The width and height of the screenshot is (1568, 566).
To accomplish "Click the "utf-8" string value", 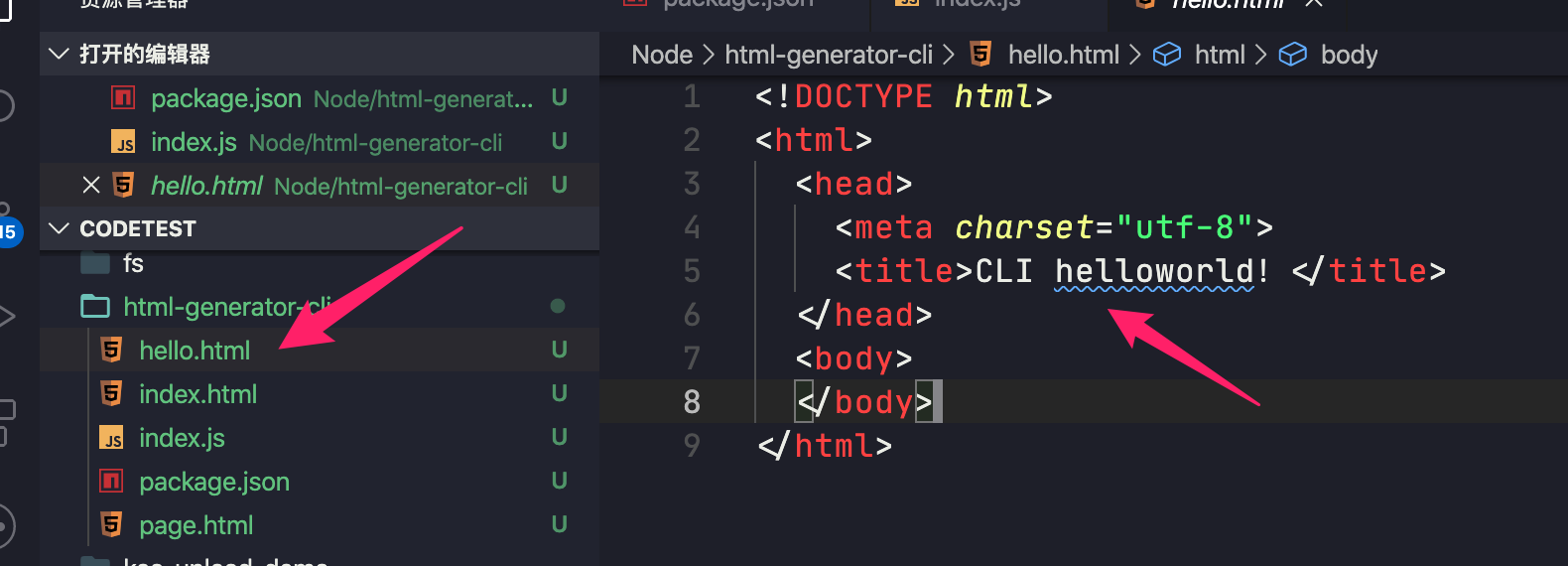I will point(1185,227).
